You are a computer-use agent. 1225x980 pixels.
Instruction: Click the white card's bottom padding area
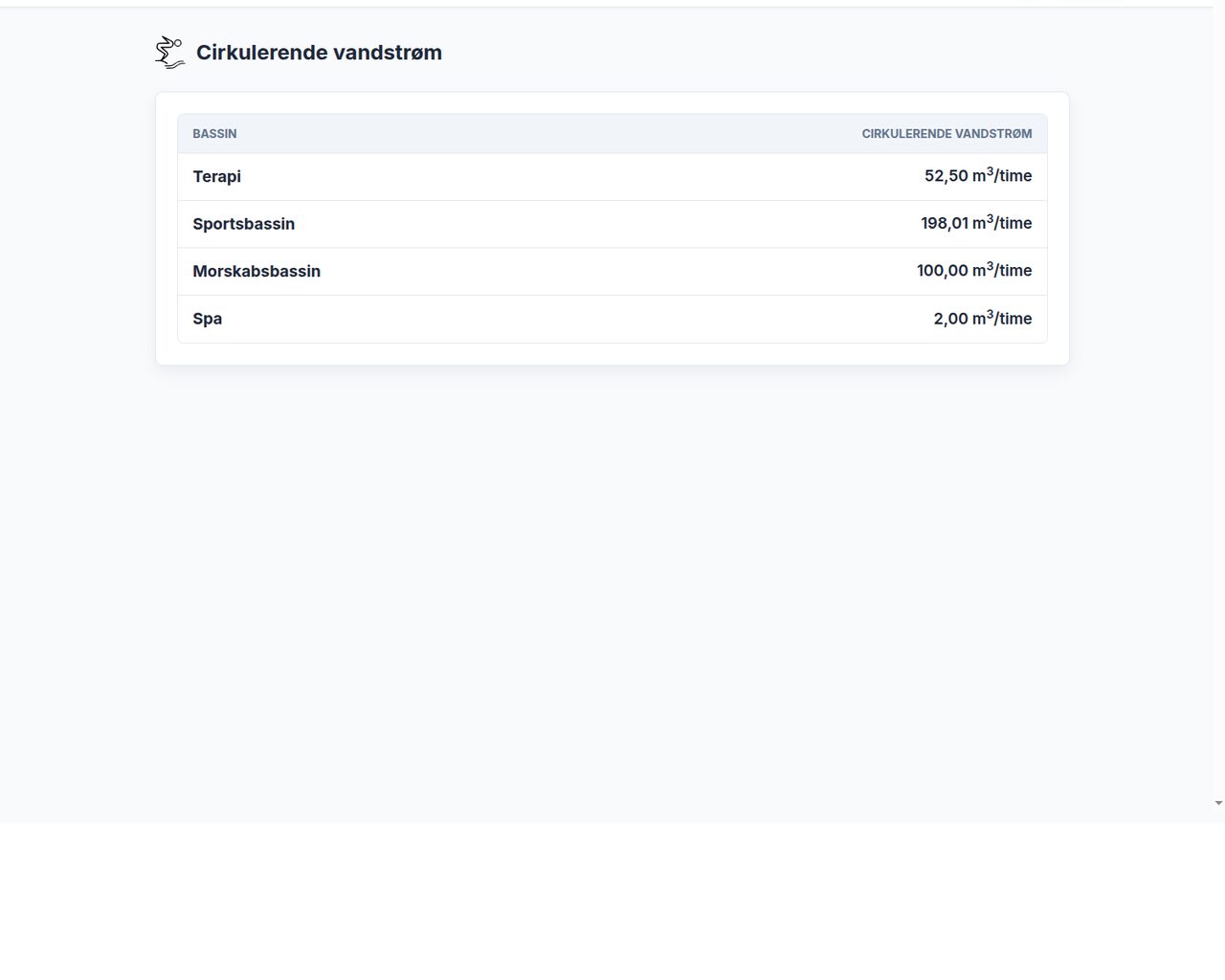click(x=612, y=354)
